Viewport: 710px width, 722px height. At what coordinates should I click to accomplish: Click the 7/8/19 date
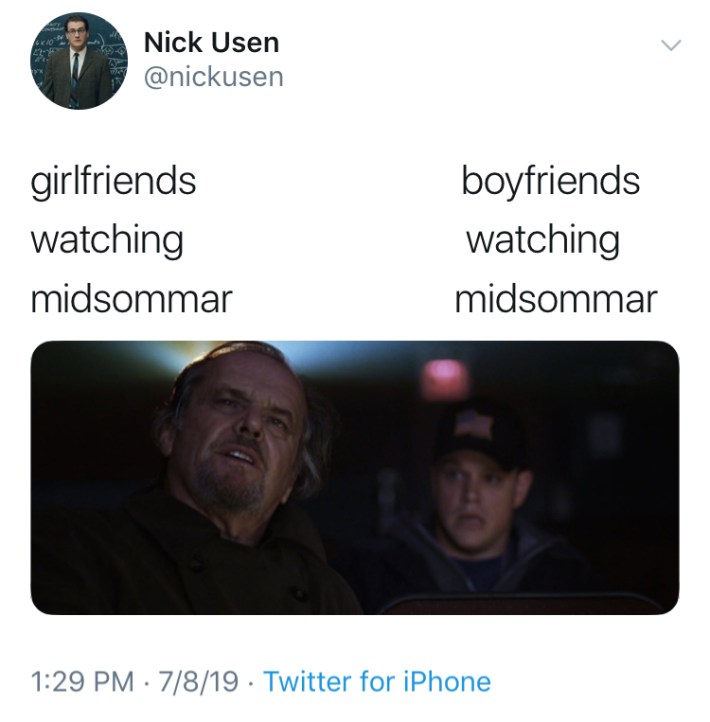coord(198,681)
